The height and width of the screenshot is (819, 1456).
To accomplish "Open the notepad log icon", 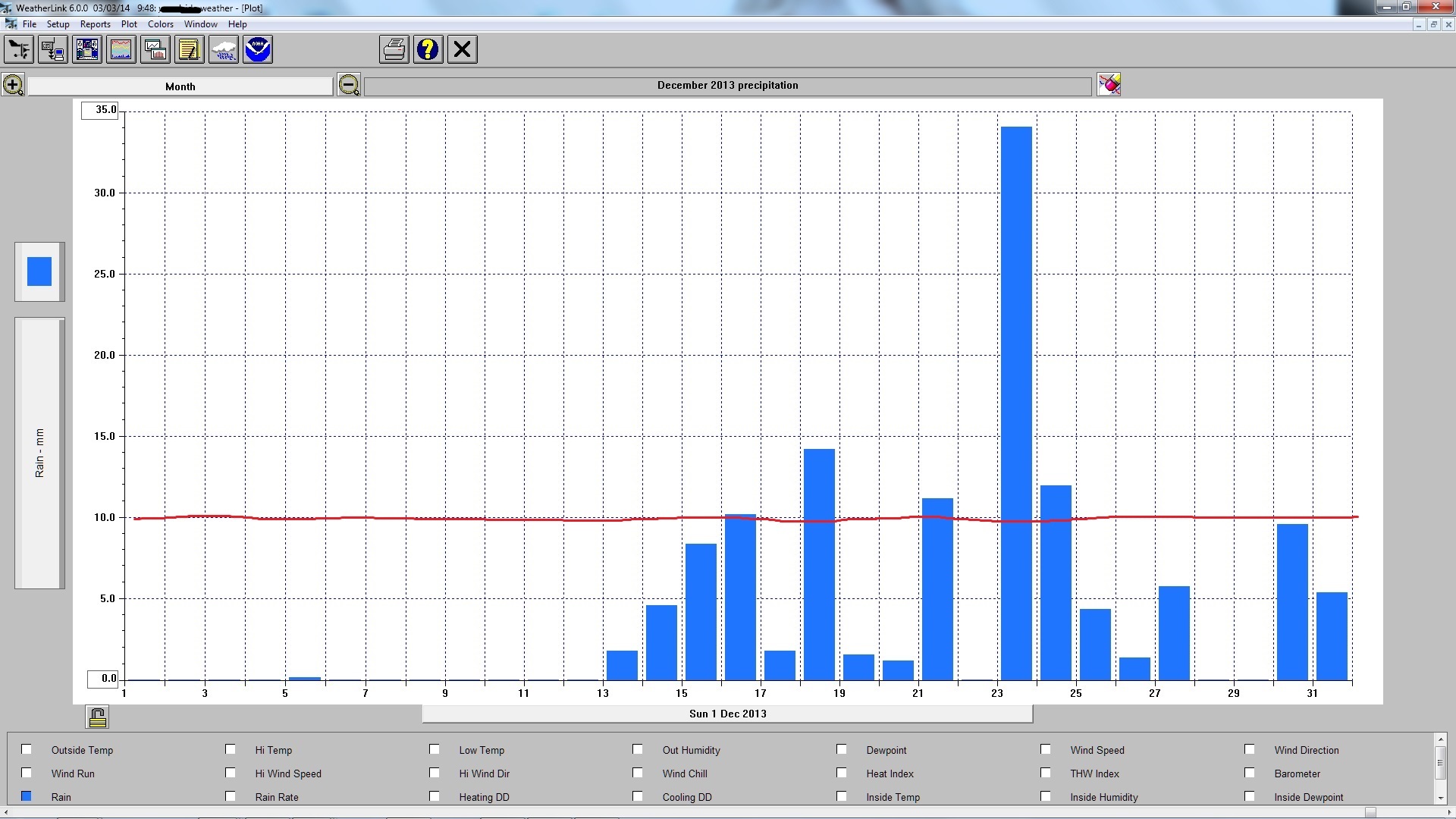I will coord(189,50).
